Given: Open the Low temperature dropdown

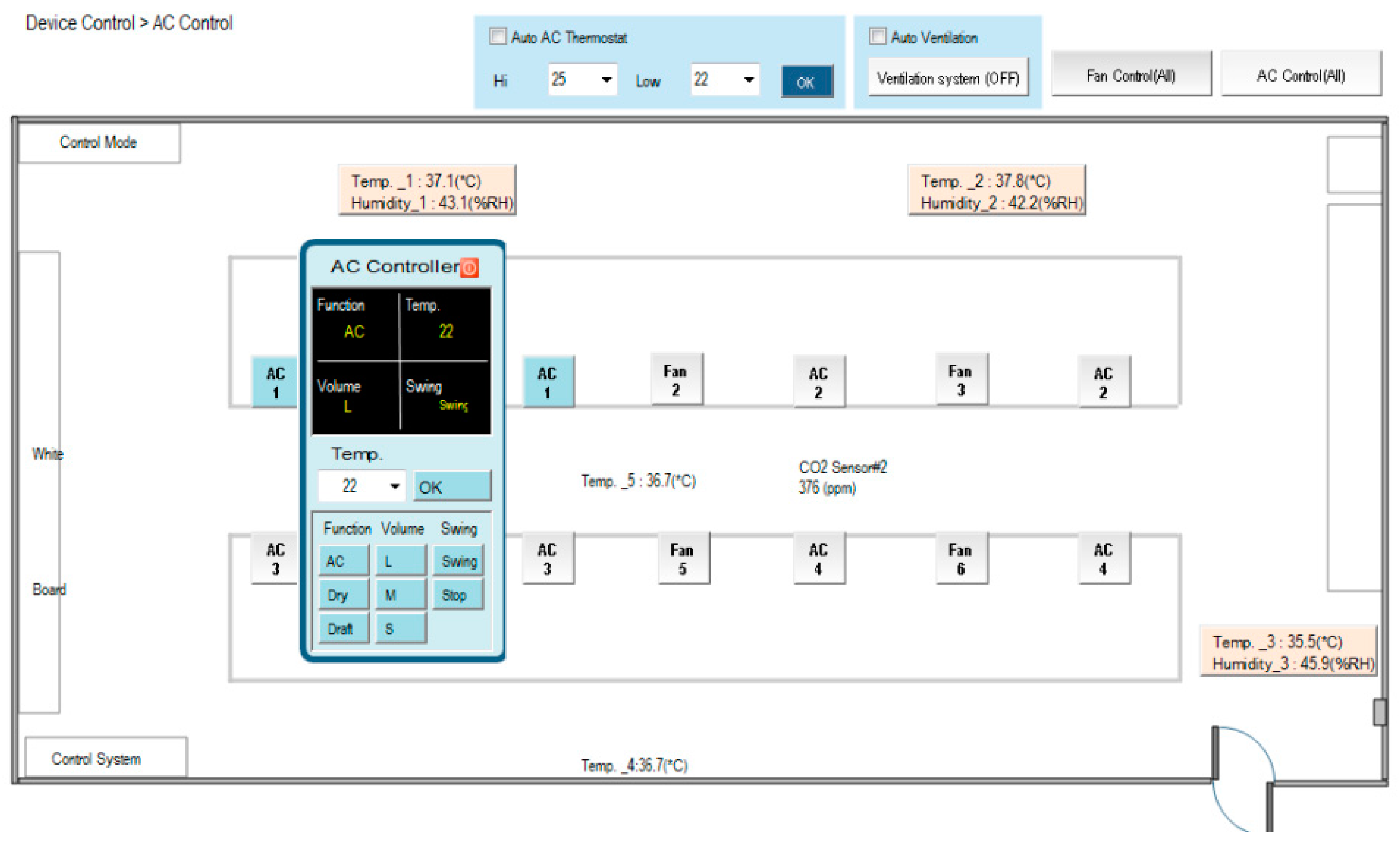Looking at the screenshot, I should coord(748,80).
